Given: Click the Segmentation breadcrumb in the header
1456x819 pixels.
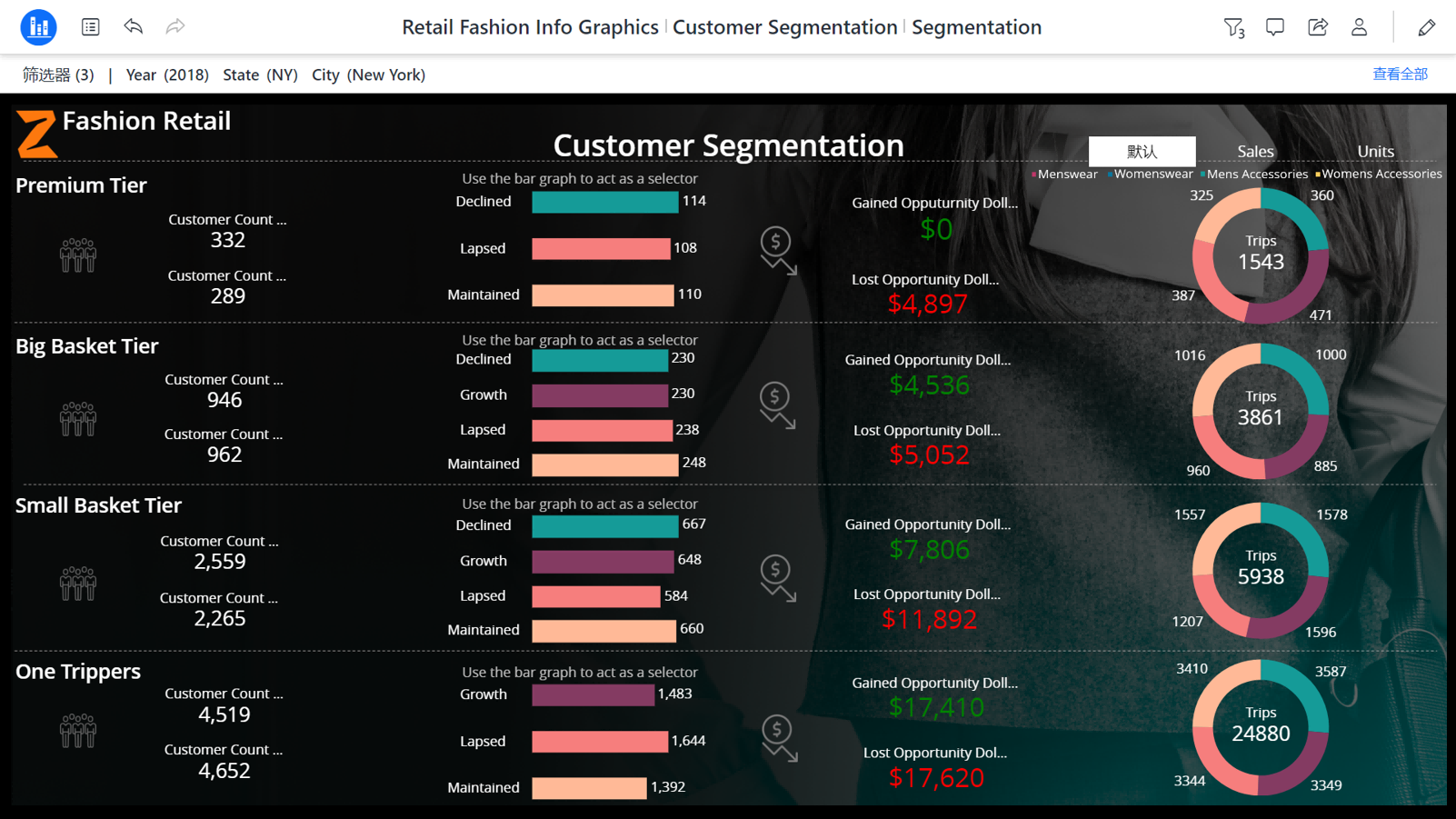Looking at the screenshot, I should click(x=976, y=27).
